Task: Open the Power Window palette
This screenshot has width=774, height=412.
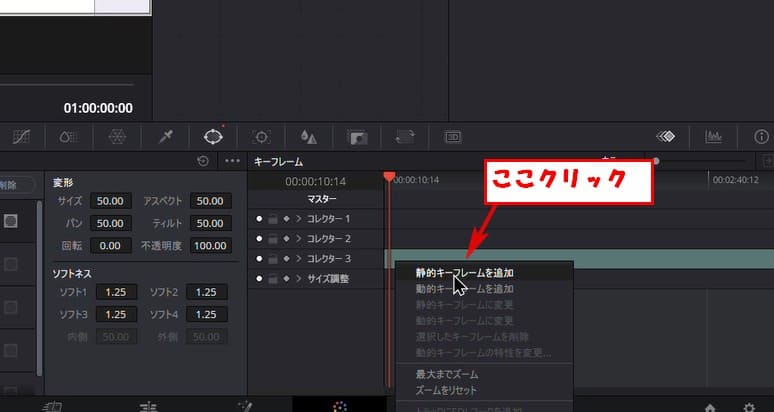Action: [x=213, y=137]
